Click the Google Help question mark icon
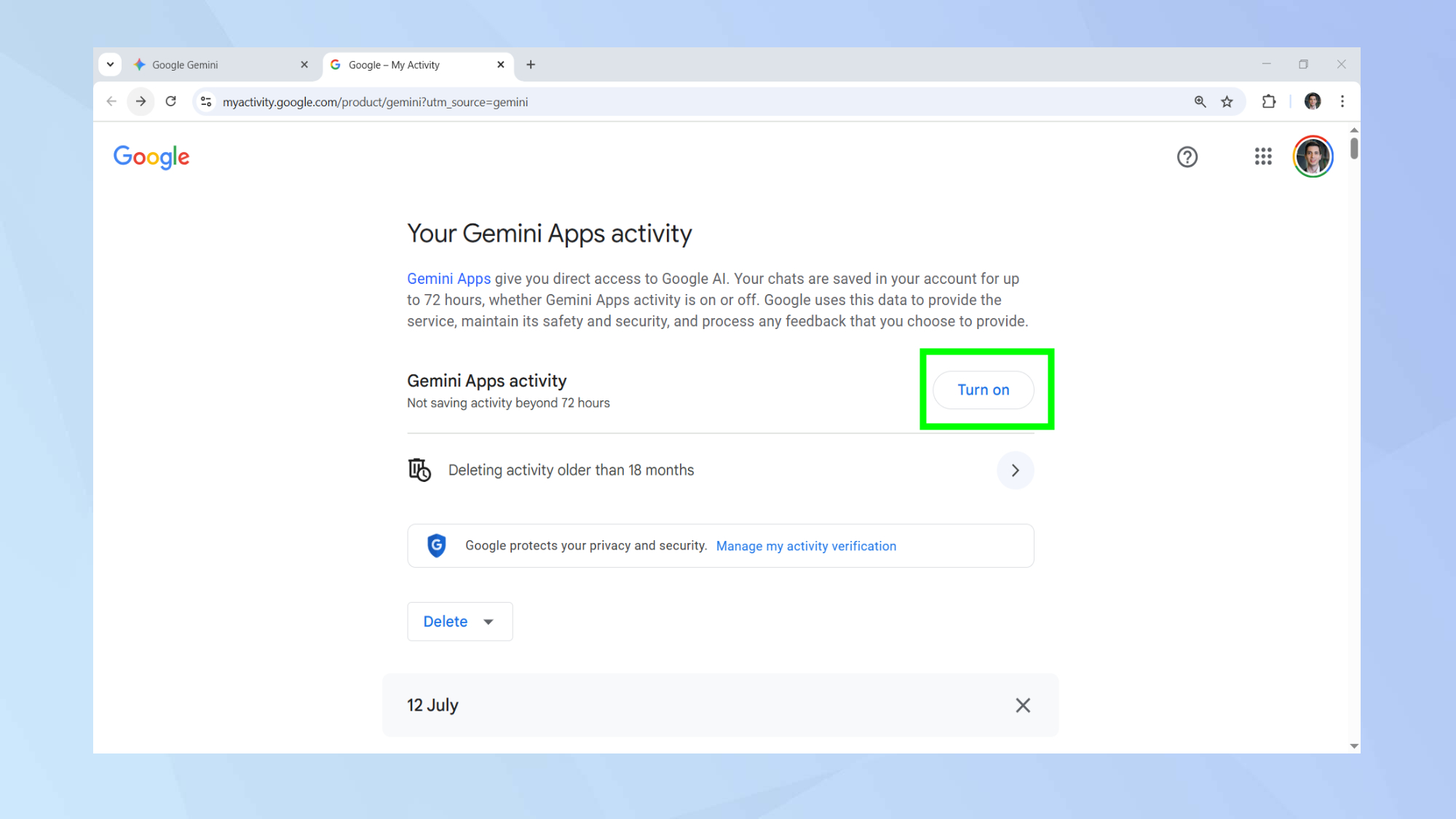This screenshot has height=819, width=1456. (1187, 157)
